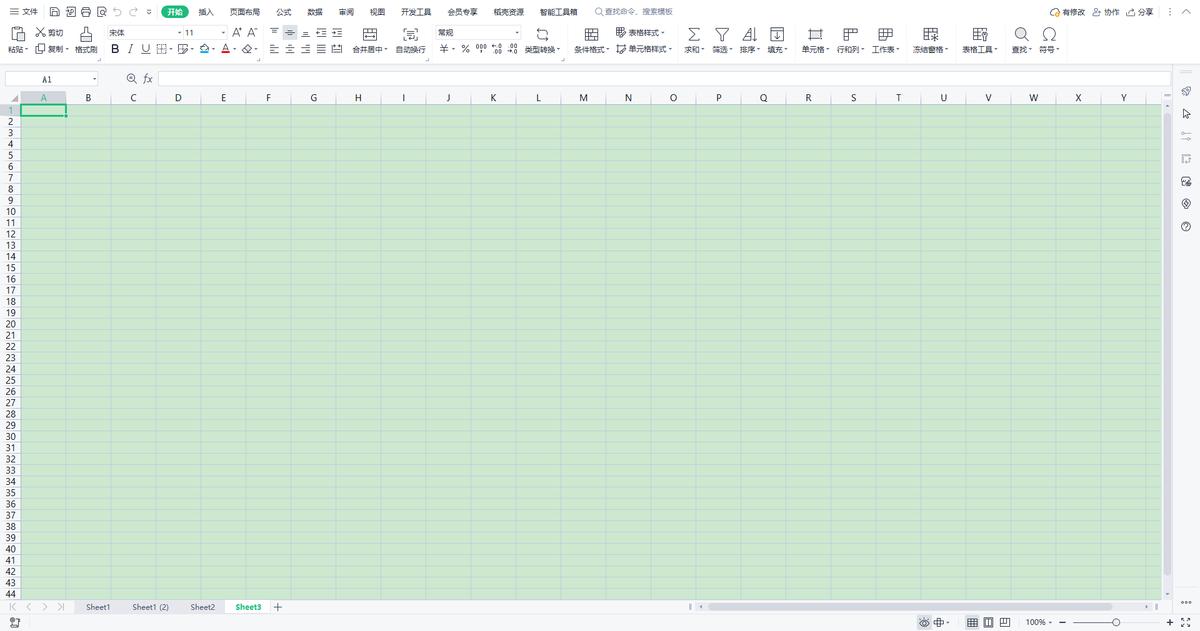This screenshot has height=631, width=1200.
Task: Toggle Underline formatting
Action: click(146, 49)
